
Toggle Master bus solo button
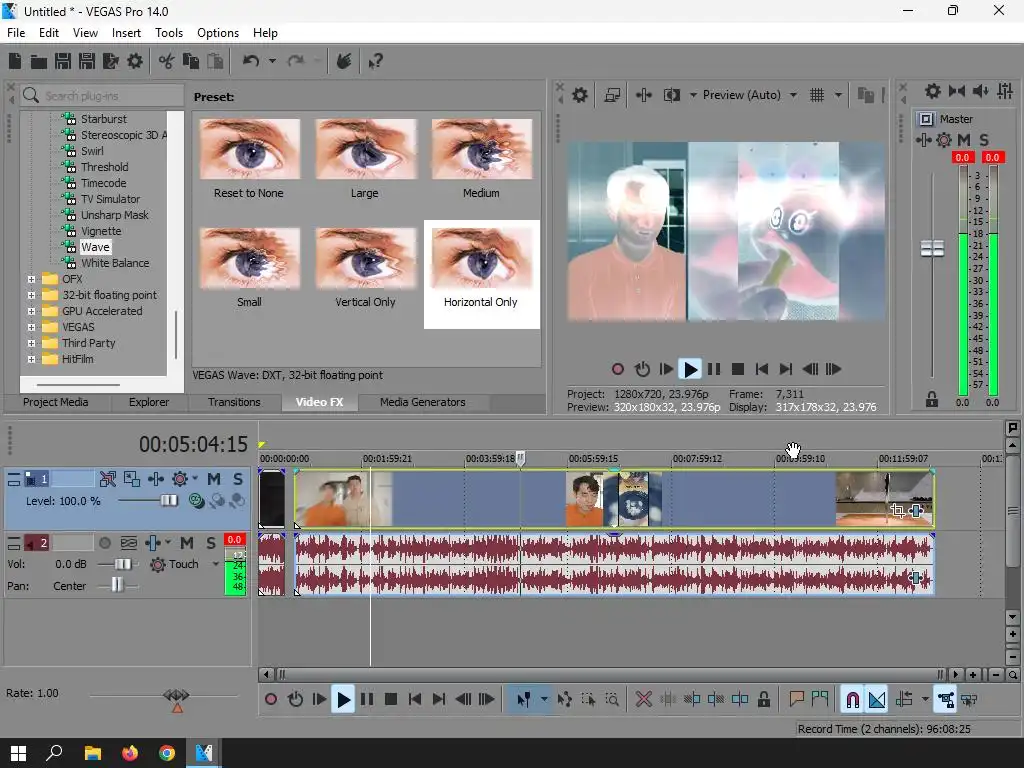click(x=984, y=140)
